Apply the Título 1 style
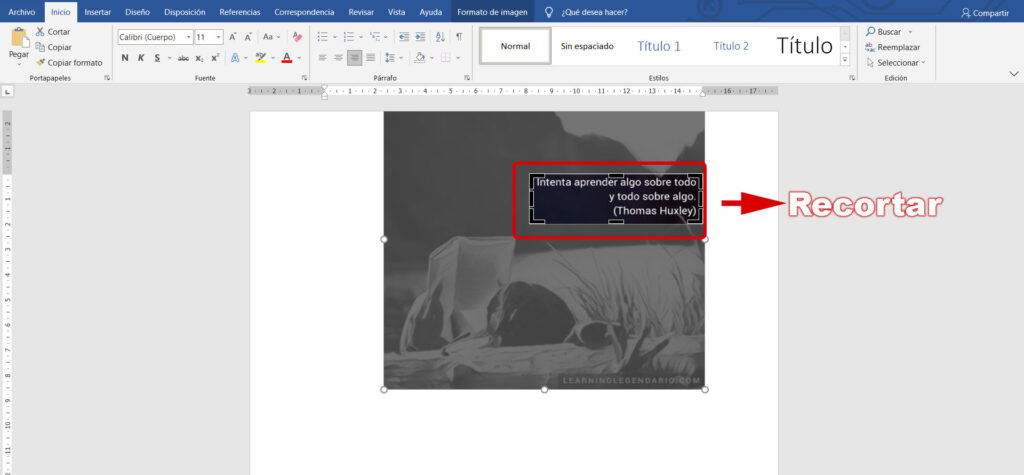Screen dimensions: 1024x475 [659, 46]
